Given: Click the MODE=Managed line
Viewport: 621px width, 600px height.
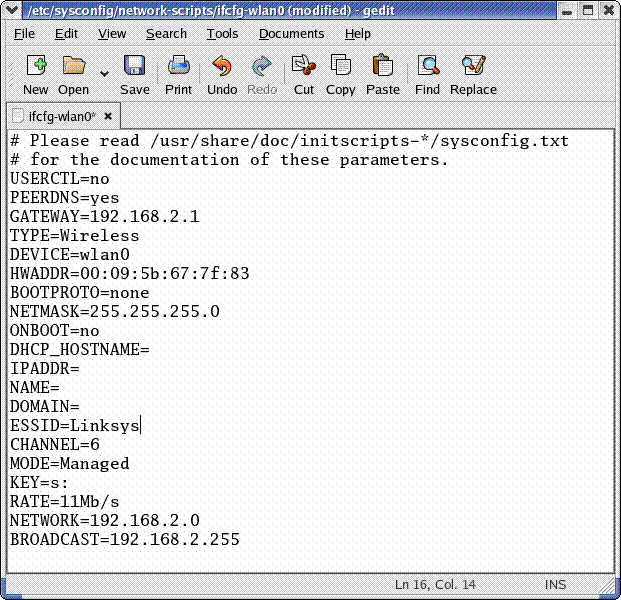Looking at the screenshot, I should (x=70, y=464).
